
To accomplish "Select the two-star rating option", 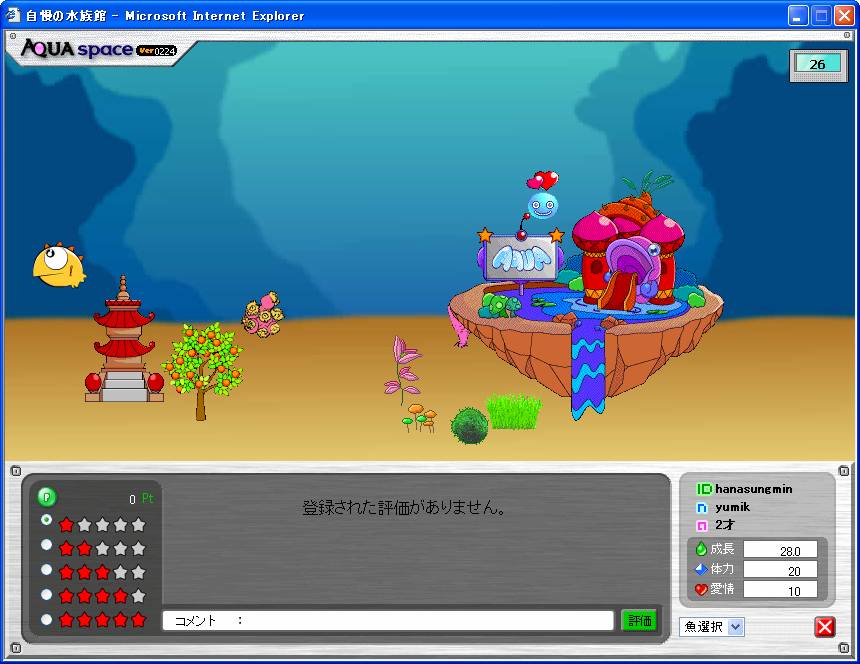I will (46, 546).
